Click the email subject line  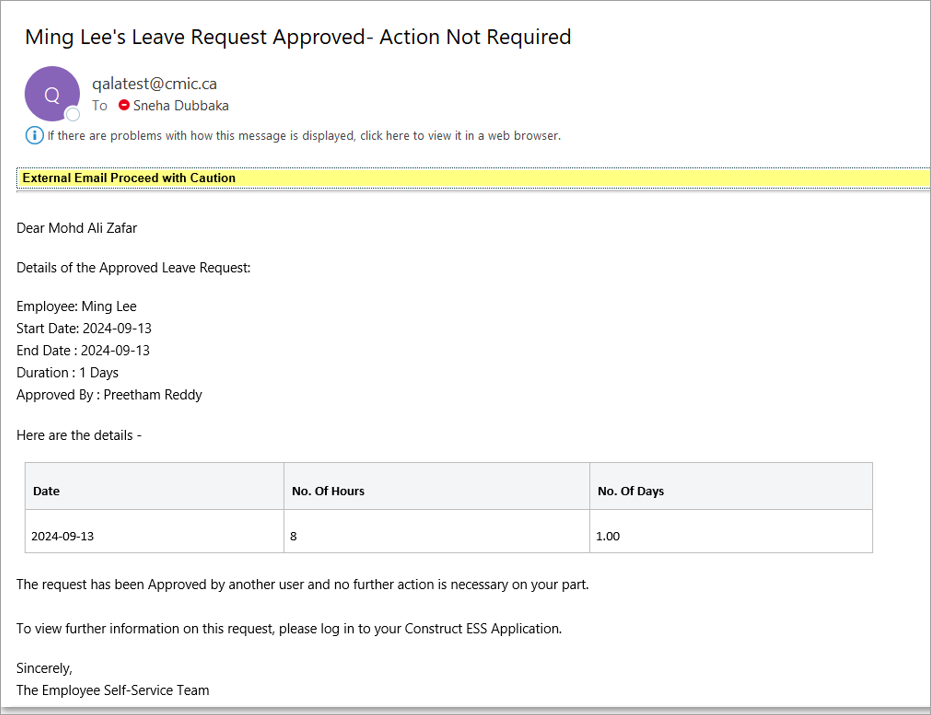coord(298,37)
